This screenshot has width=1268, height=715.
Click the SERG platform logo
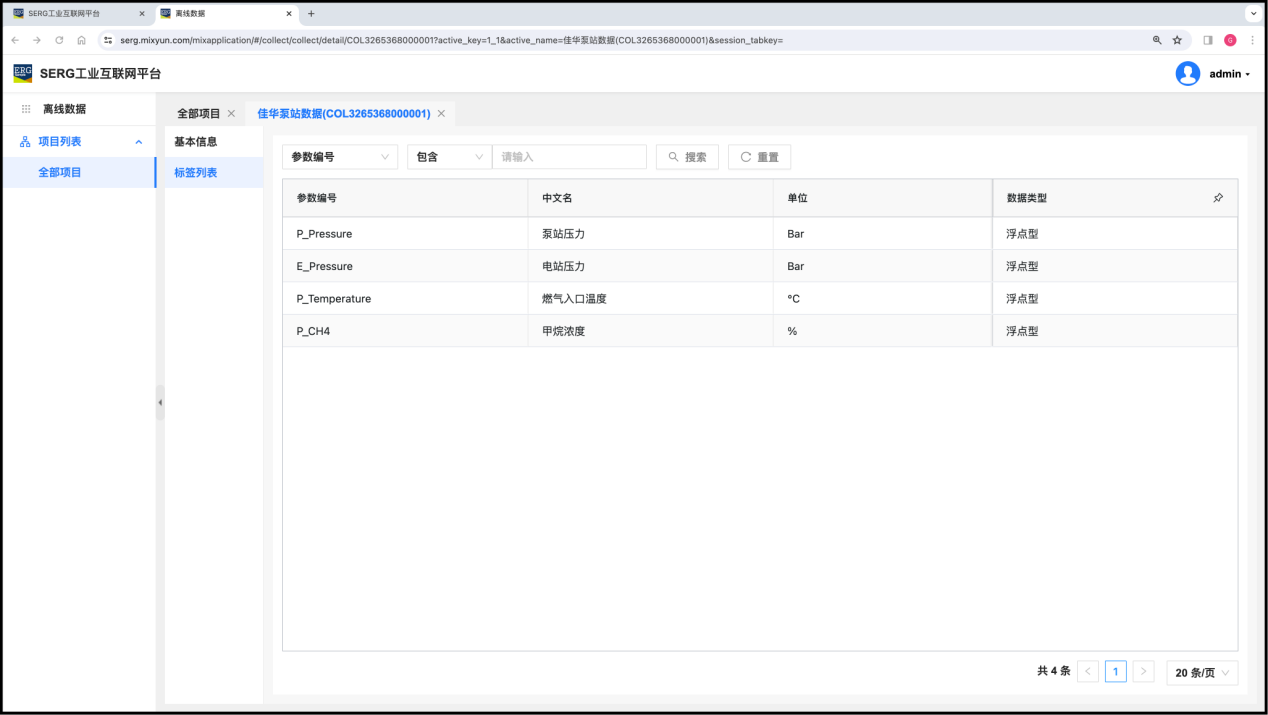[22, 73]
